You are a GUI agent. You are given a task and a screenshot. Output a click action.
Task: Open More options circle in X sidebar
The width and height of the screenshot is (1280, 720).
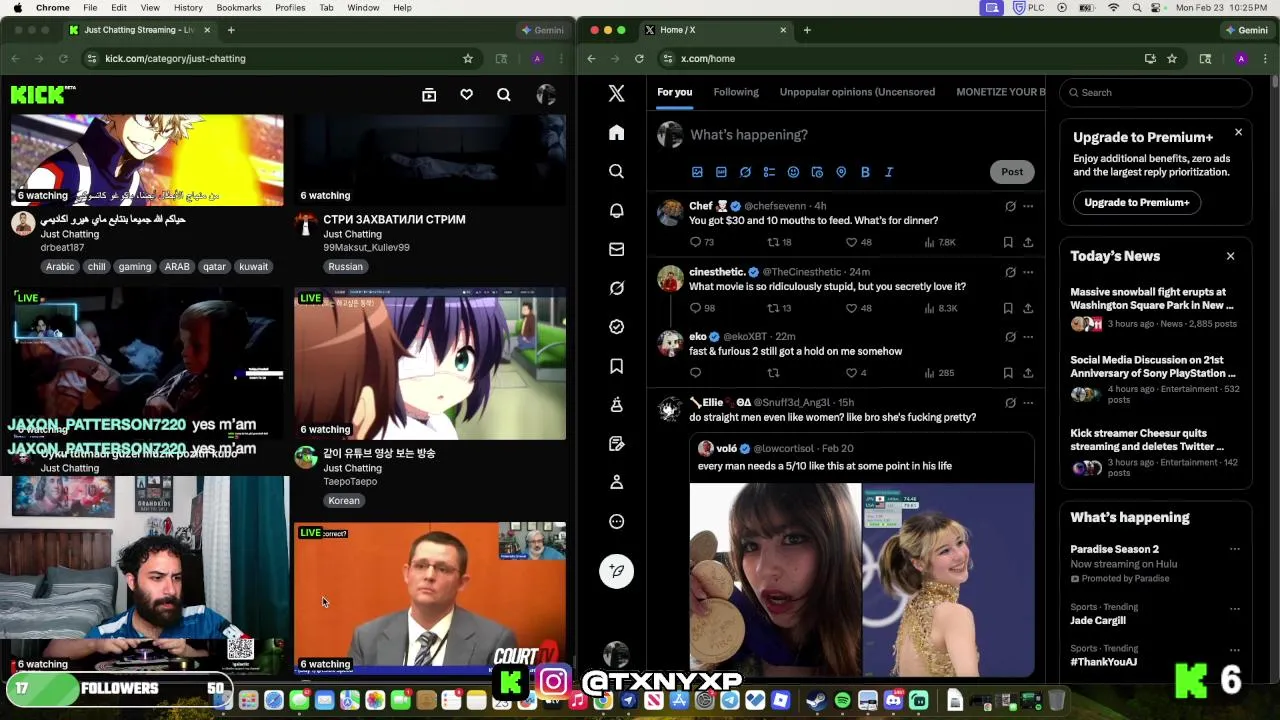tap(616, 521)
